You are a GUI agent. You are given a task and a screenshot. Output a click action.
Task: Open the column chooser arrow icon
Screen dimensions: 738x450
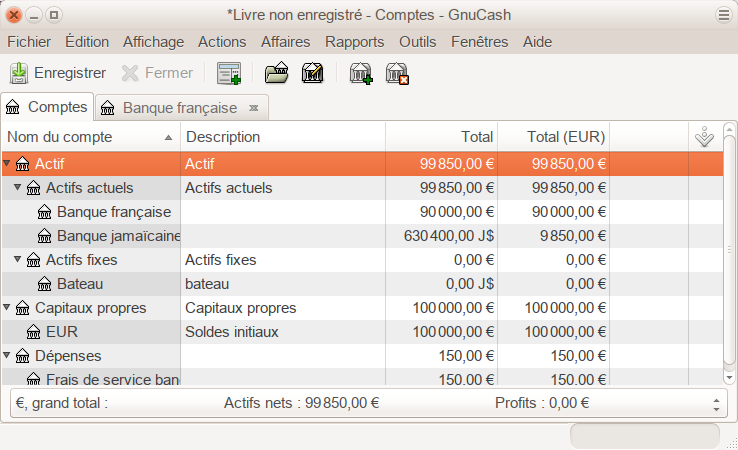[x=704, y=137]
